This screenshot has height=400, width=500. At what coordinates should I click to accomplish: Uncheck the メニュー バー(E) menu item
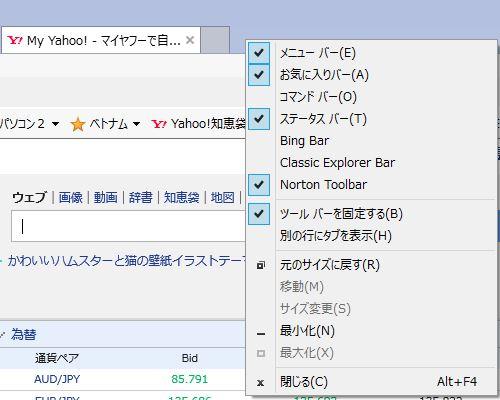(x=371, y=53)
